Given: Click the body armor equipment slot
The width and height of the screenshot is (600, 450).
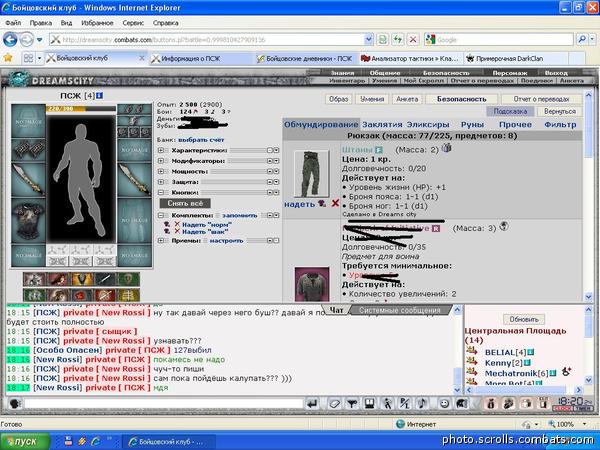Looking at the screenshot, I should [x=28, y=221].
